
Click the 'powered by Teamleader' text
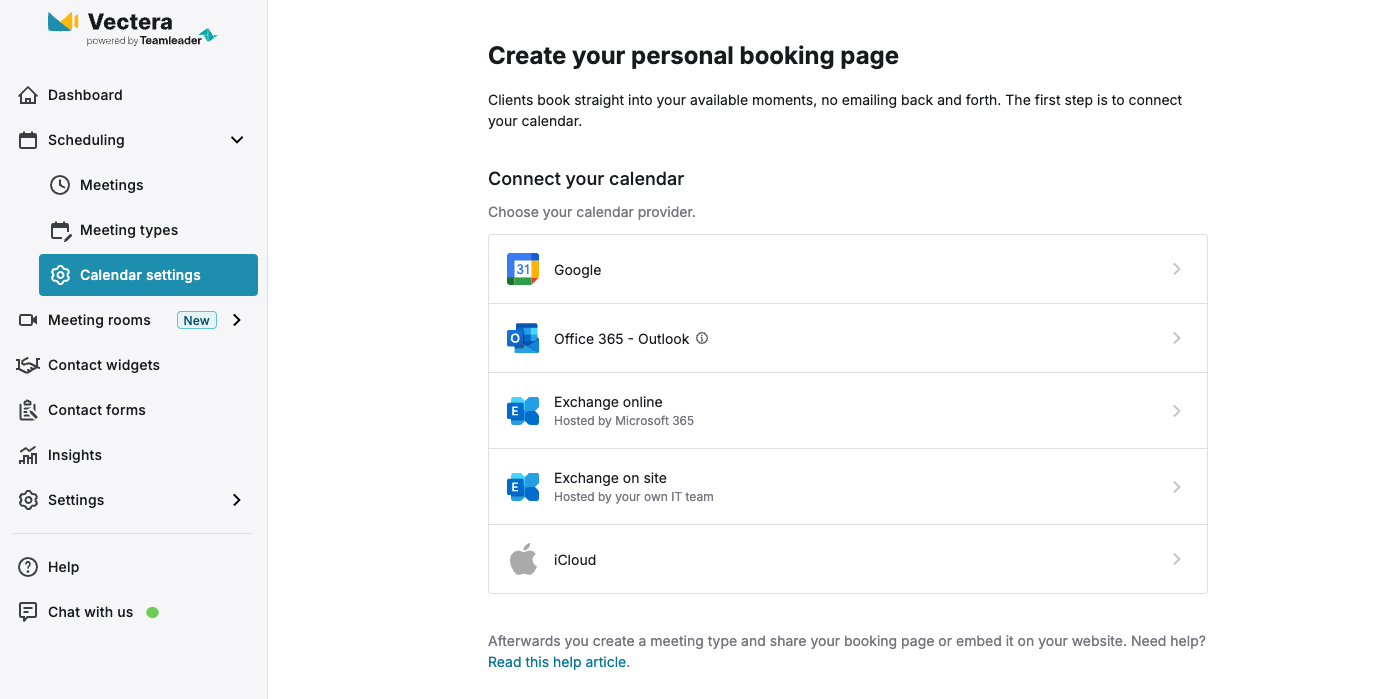click(x=144, y=41)
